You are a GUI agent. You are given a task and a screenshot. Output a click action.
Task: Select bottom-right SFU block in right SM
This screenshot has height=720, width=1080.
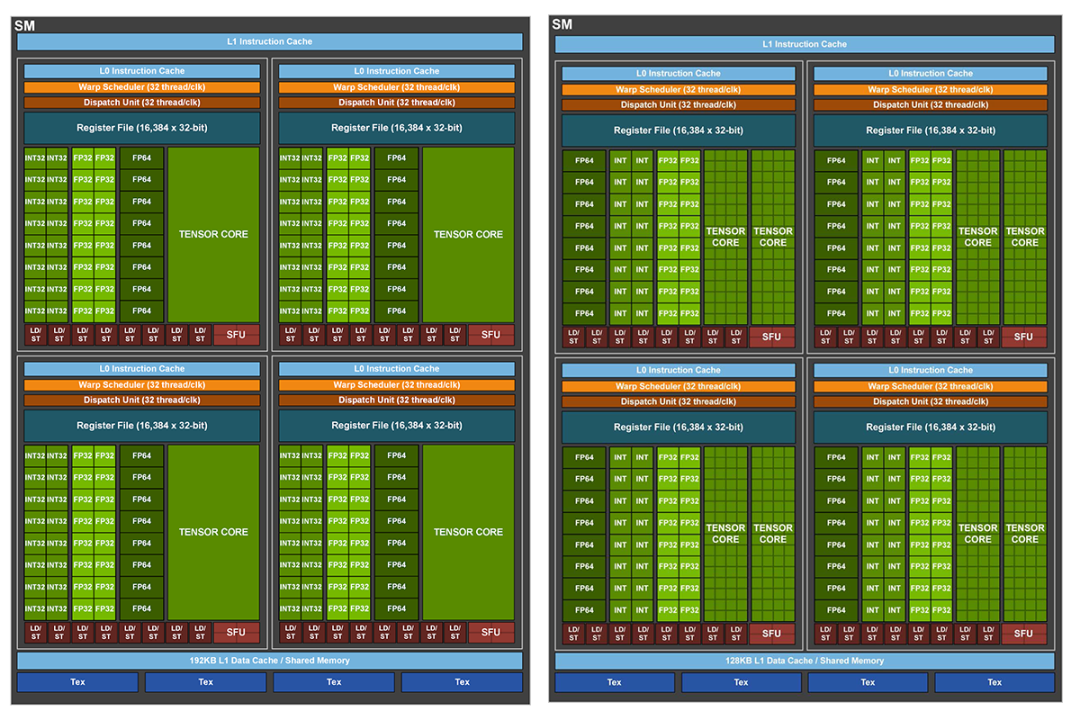(x=1024, y=633)
